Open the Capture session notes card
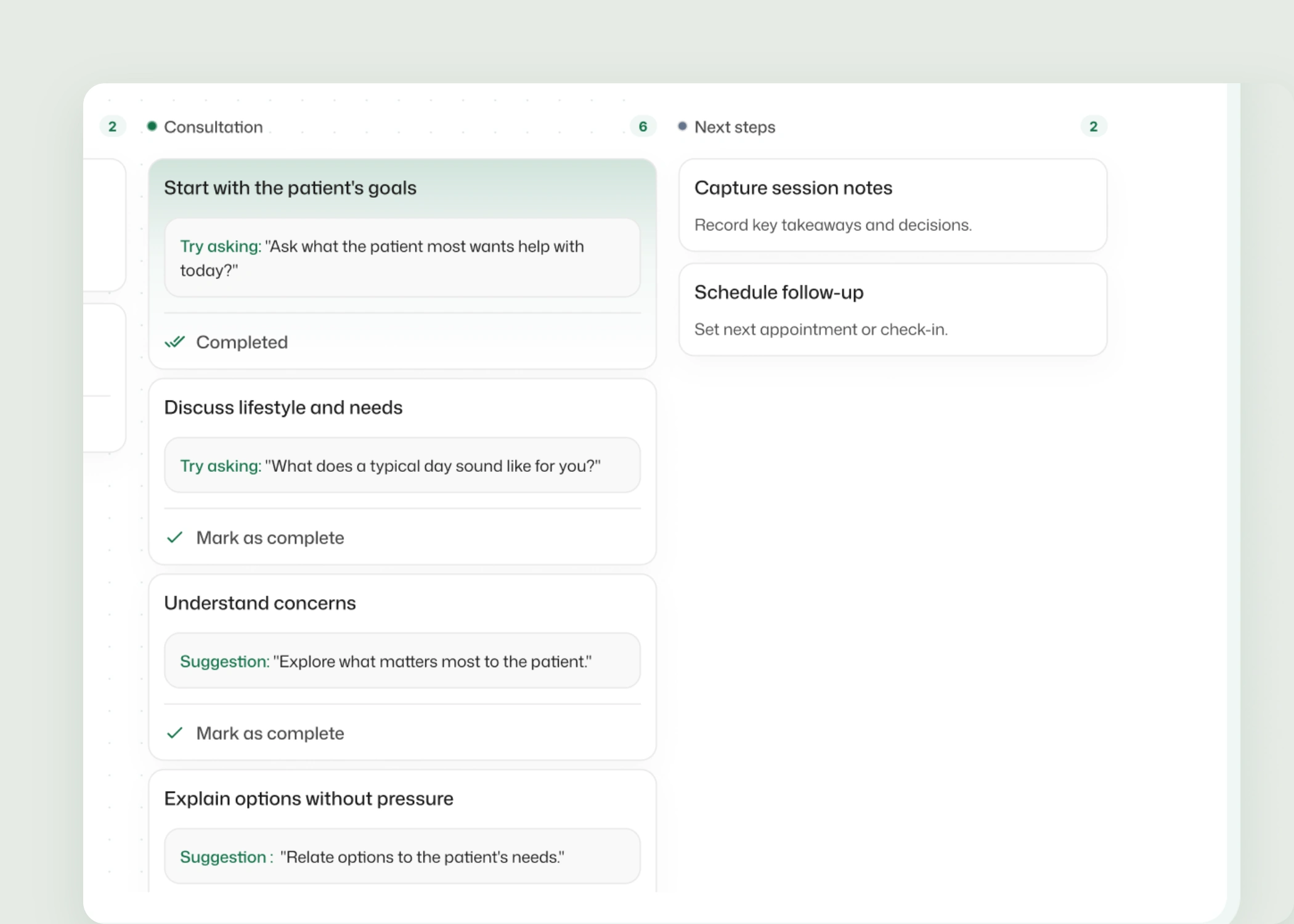 pos(893,205)
